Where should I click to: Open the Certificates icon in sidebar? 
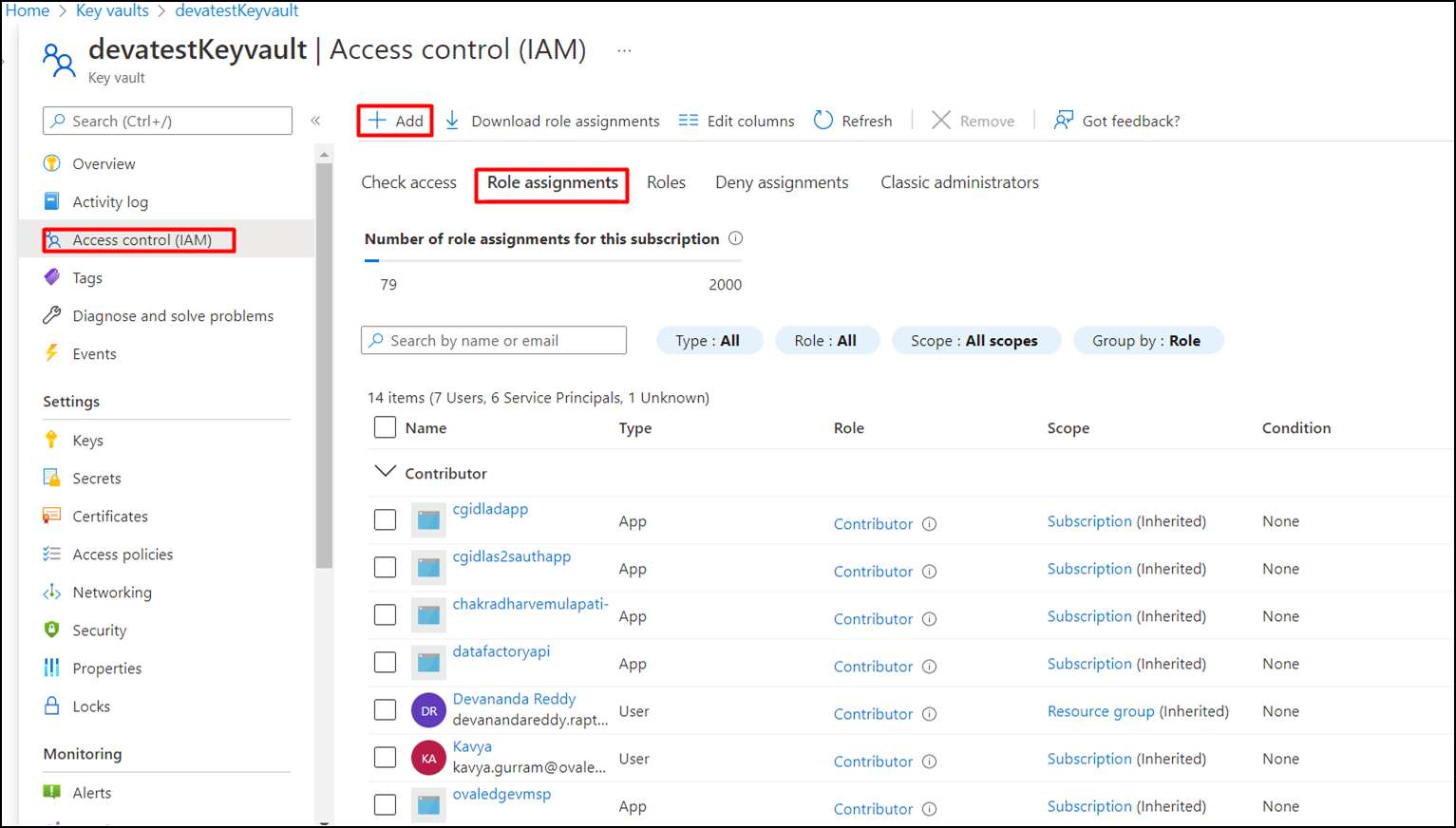click(x=52, y=516)
